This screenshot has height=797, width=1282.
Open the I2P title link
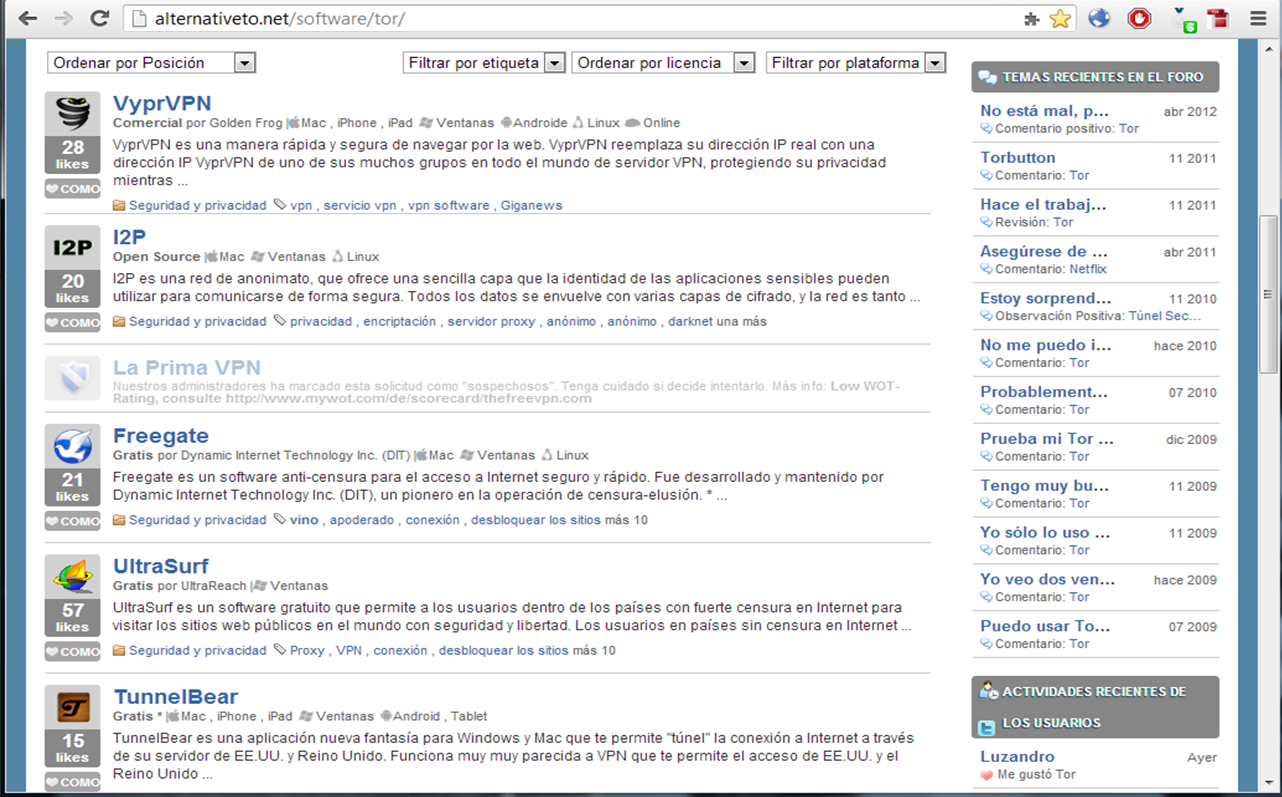(130, 237)
